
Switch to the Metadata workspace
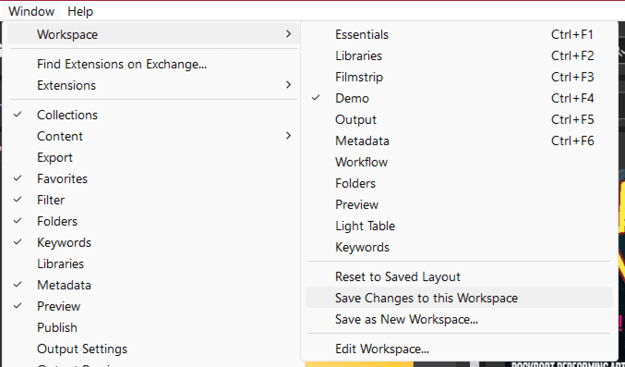click(x=459, y=141)
